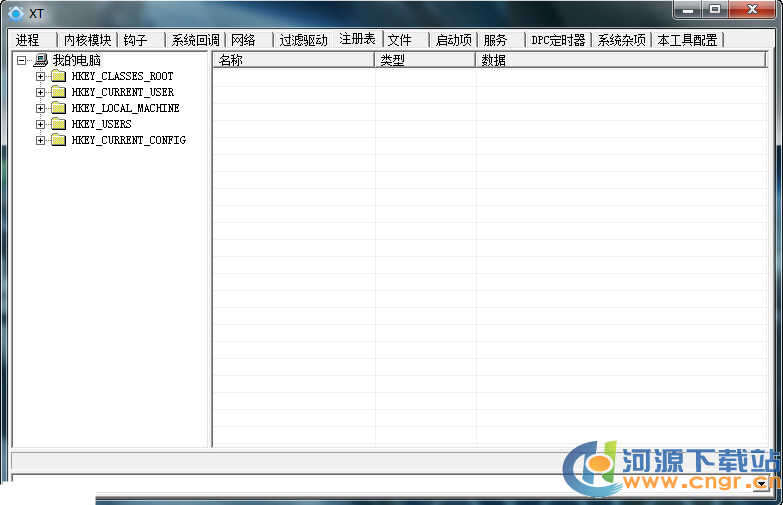Switch to the 文件 tab

(x=406, y=40)
